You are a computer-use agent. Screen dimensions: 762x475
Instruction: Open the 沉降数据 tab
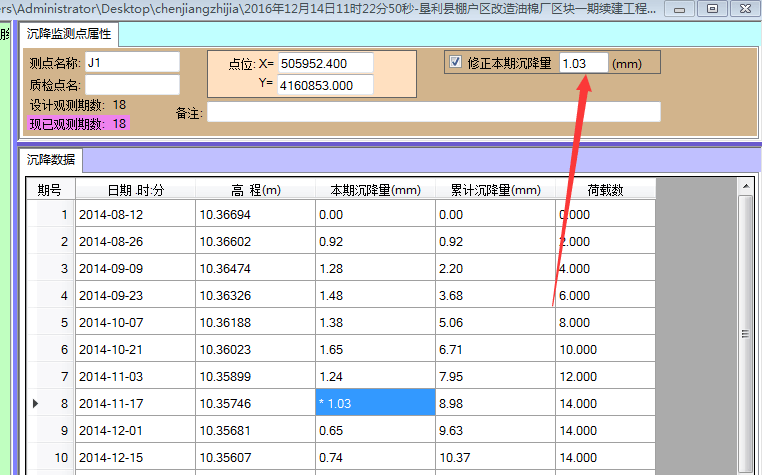51,160
